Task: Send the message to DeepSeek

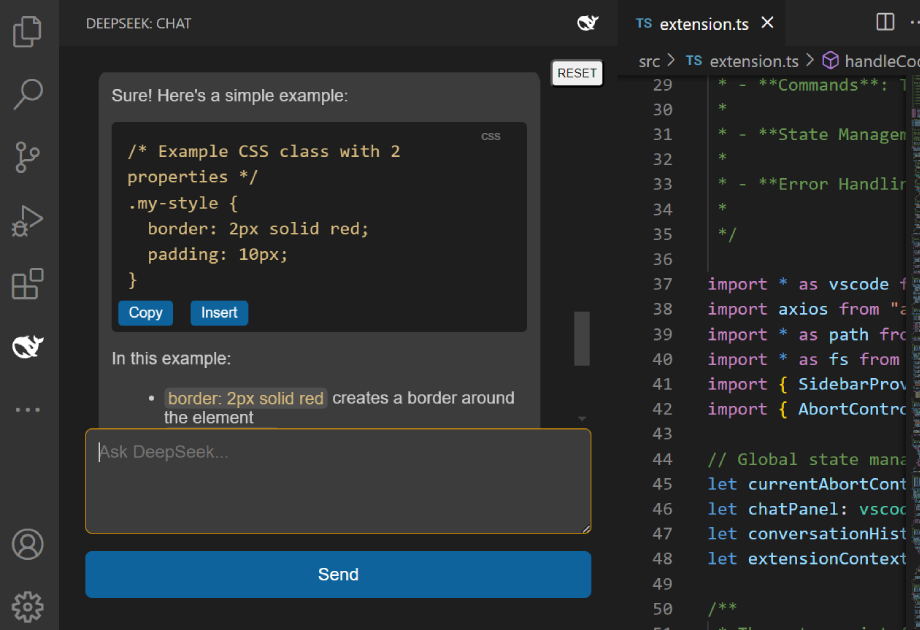Action: [x=338, y=574]
